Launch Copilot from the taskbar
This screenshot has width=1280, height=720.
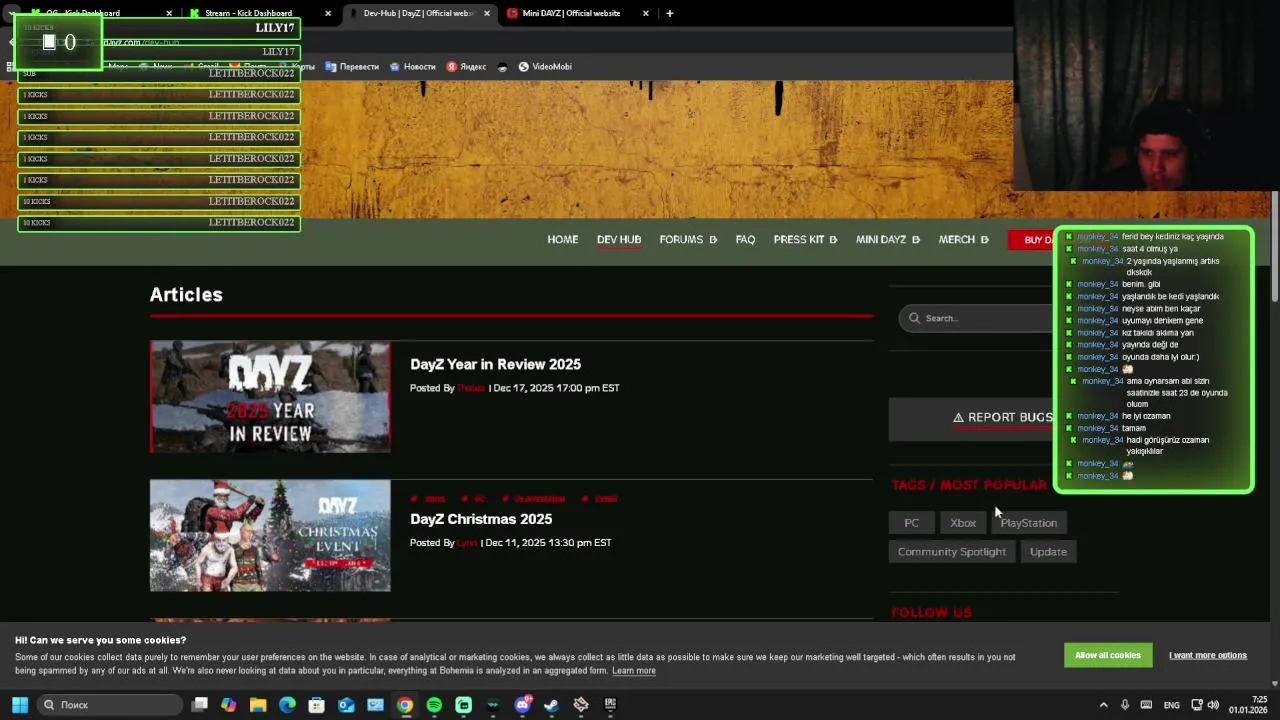pyautogui.click(x=229, y=705)
